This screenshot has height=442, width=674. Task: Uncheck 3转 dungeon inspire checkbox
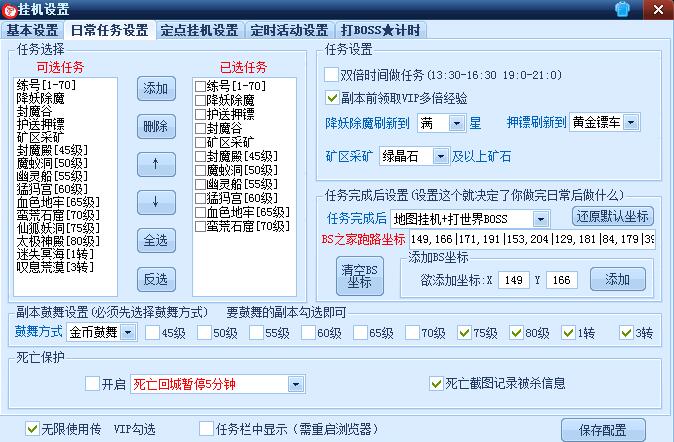[627, 332]
